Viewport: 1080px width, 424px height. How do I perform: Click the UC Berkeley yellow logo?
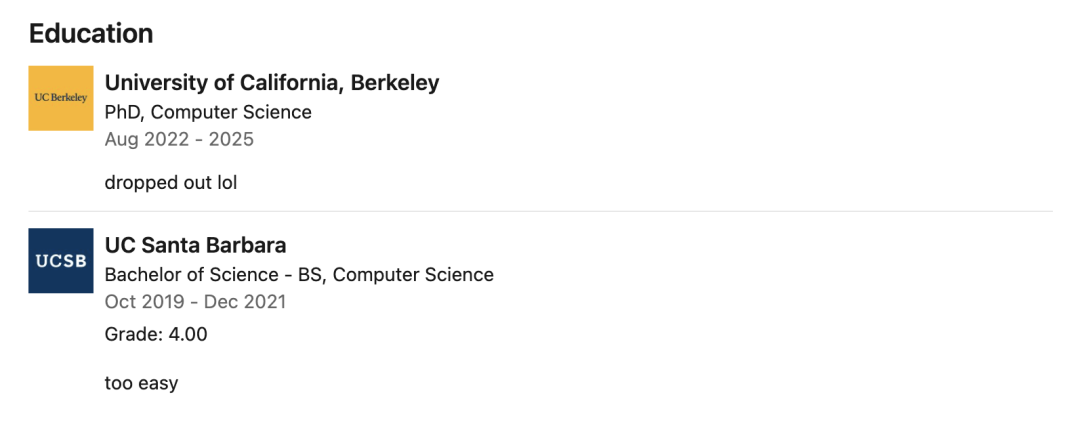tap(60, 98)
